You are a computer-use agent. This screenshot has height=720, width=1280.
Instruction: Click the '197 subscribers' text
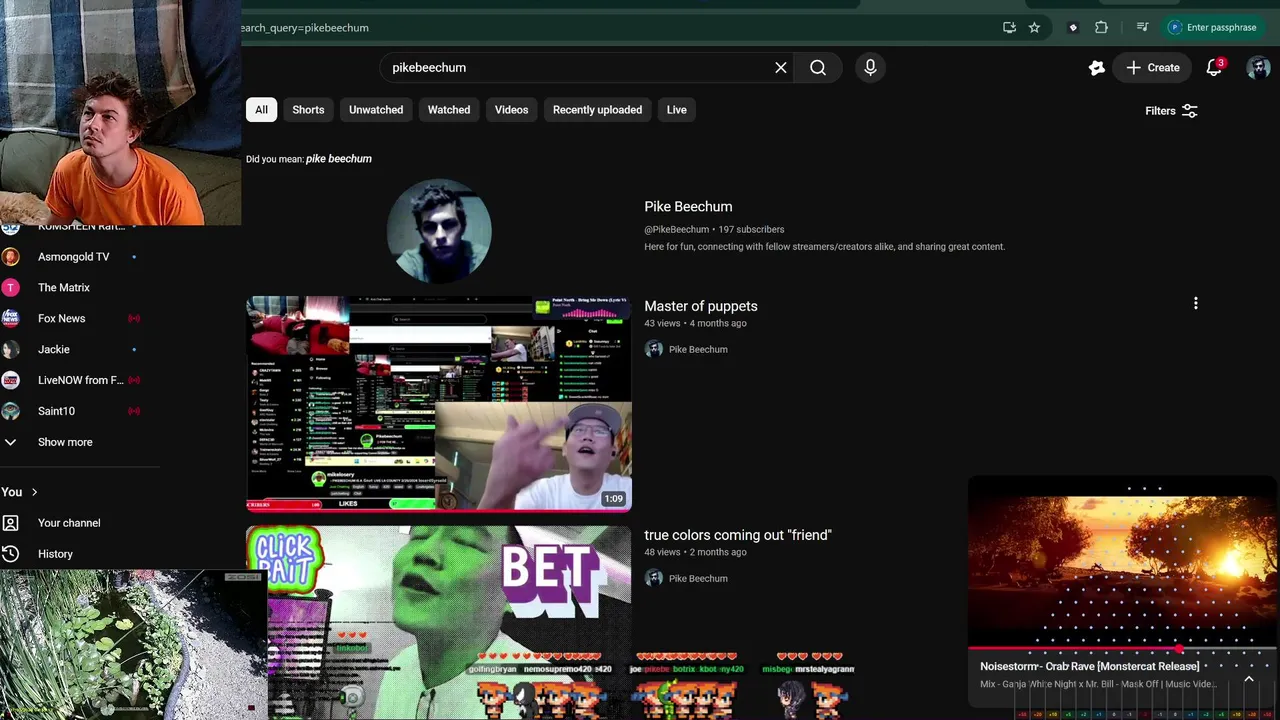coord(751,230)
